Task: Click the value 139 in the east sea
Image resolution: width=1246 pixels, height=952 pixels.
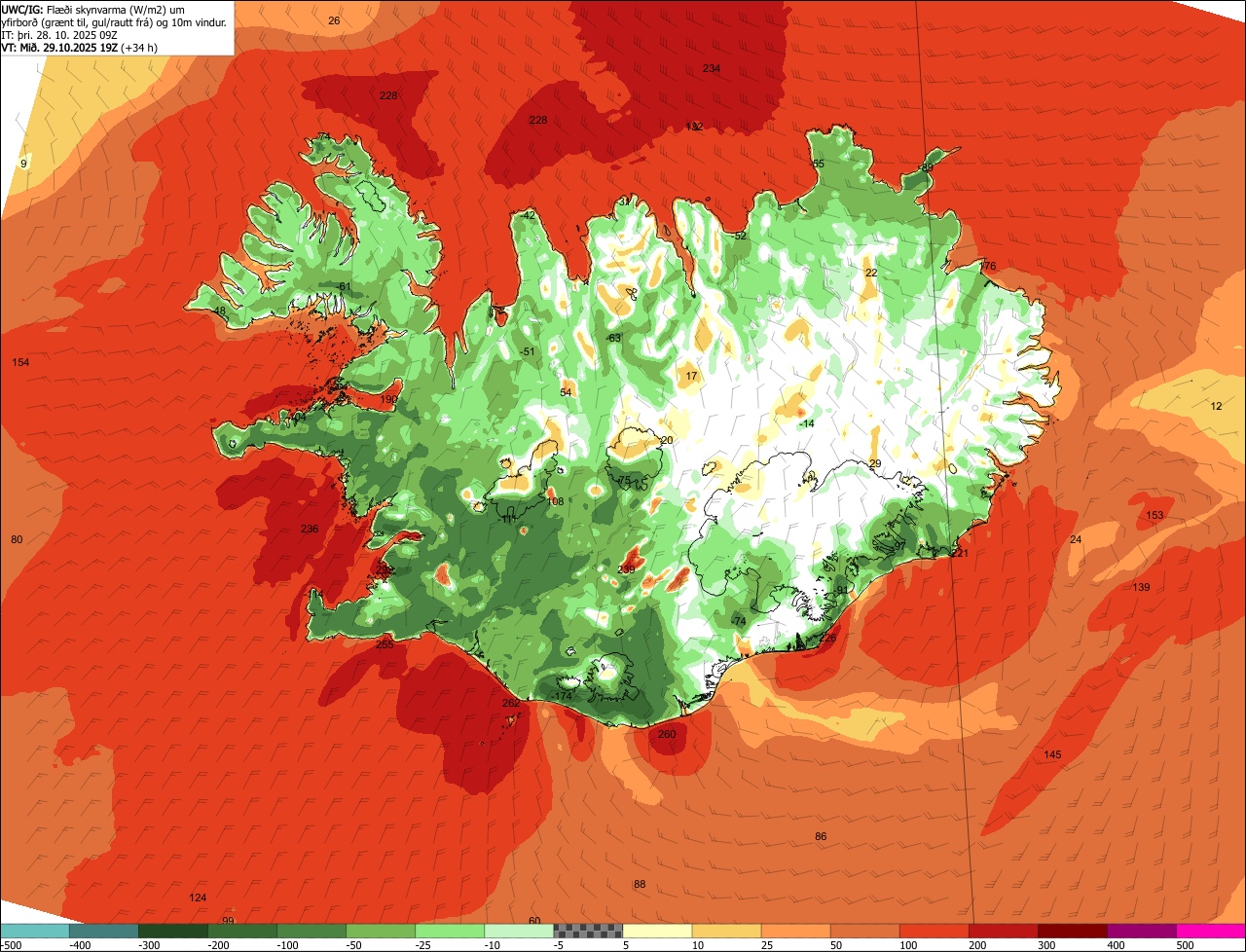Action: [x=1141, y=587]
